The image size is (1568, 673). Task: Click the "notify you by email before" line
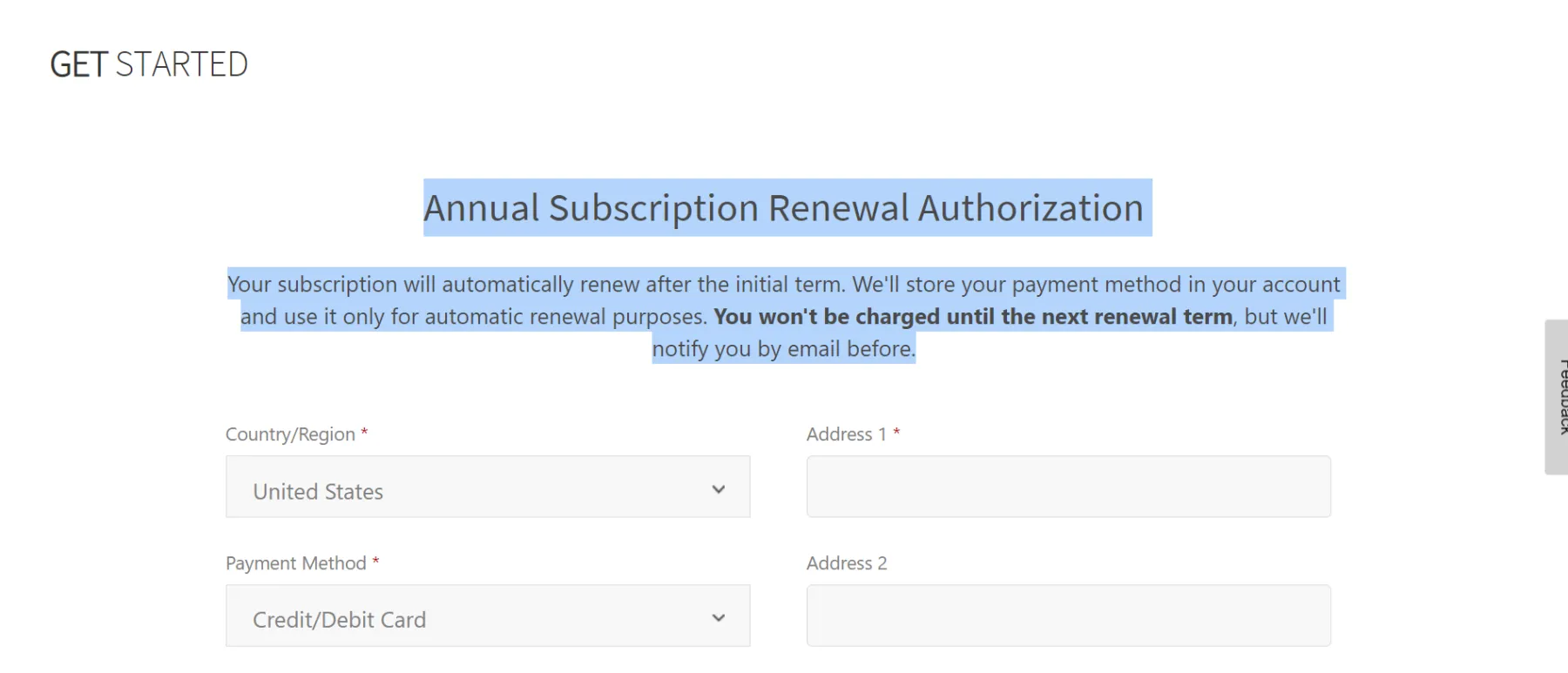click(x=783, y=349)
